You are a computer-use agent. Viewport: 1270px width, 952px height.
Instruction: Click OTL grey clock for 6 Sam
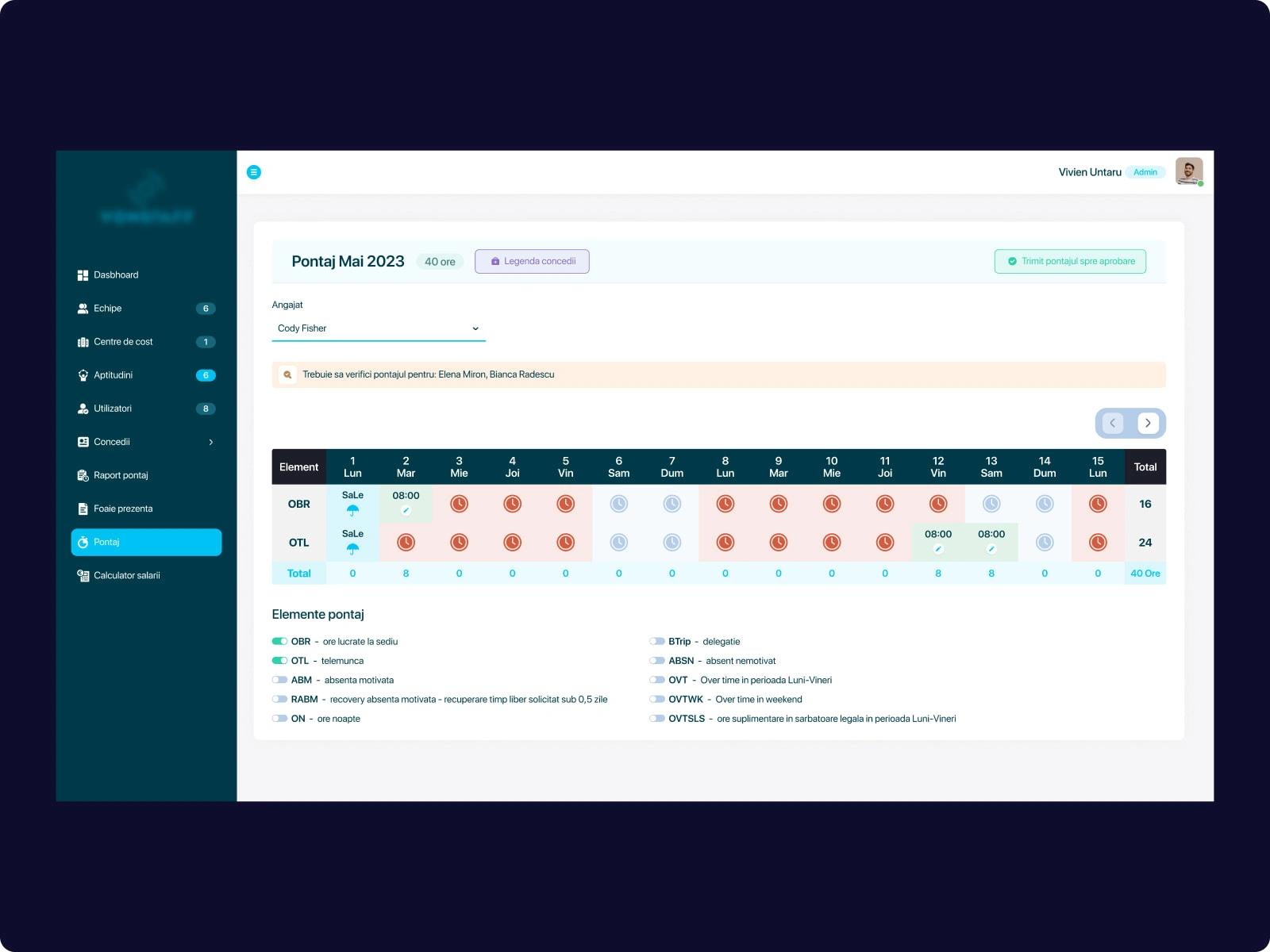pos(619,543)
